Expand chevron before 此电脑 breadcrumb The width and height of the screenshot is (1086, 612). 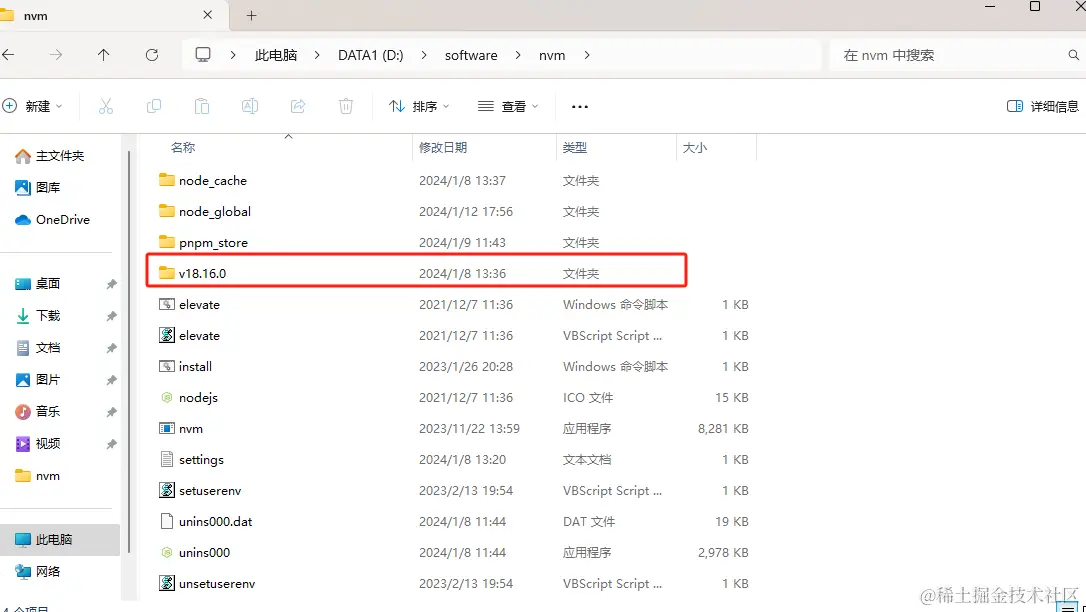click(233, 55)
